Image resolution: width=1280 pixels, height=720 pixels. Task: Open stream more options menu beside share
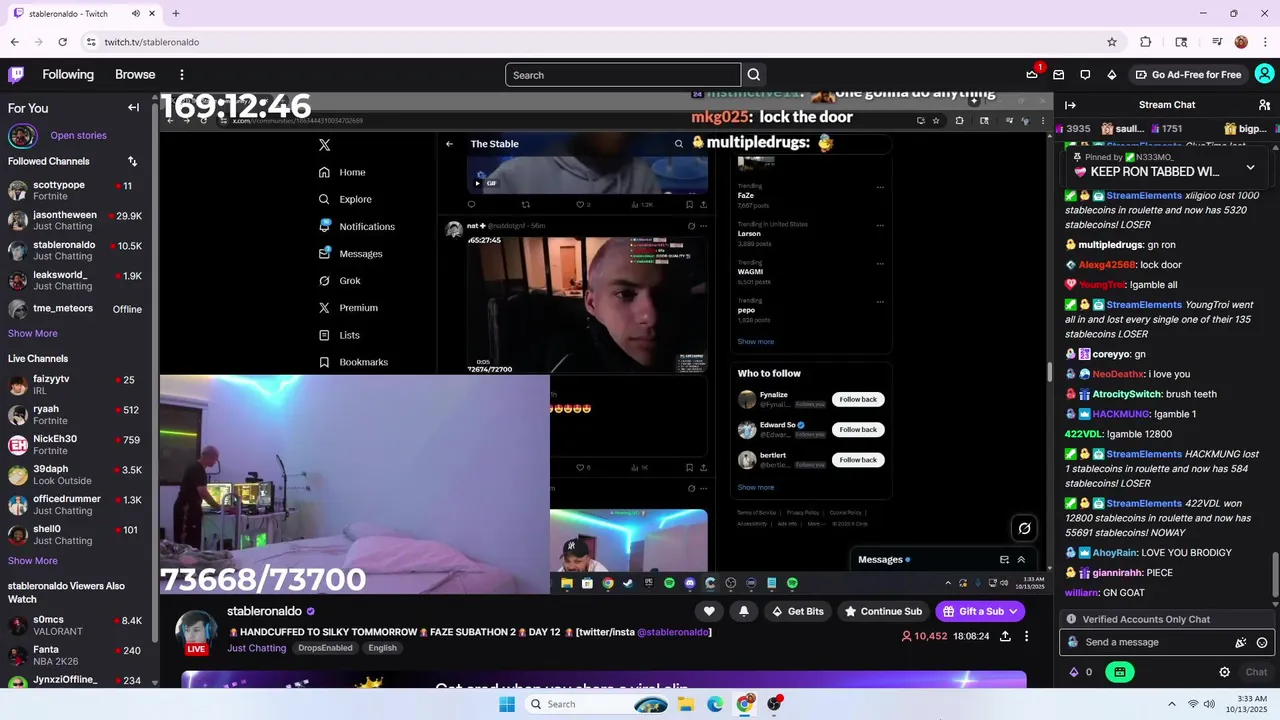click(1026, 636)
